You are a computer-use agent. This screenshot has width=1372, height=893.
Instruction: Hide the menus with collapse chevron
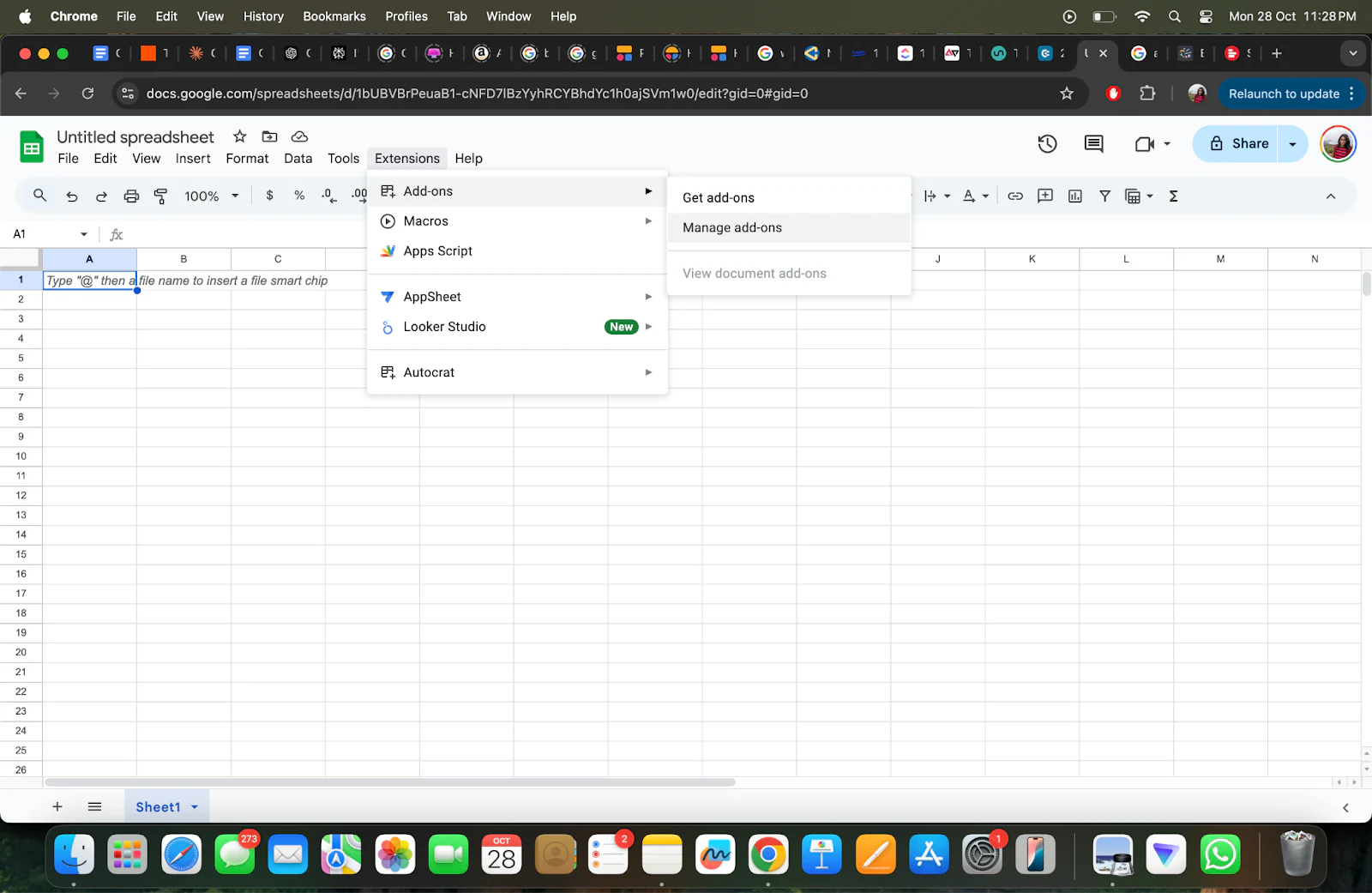tap(1331, 196)
